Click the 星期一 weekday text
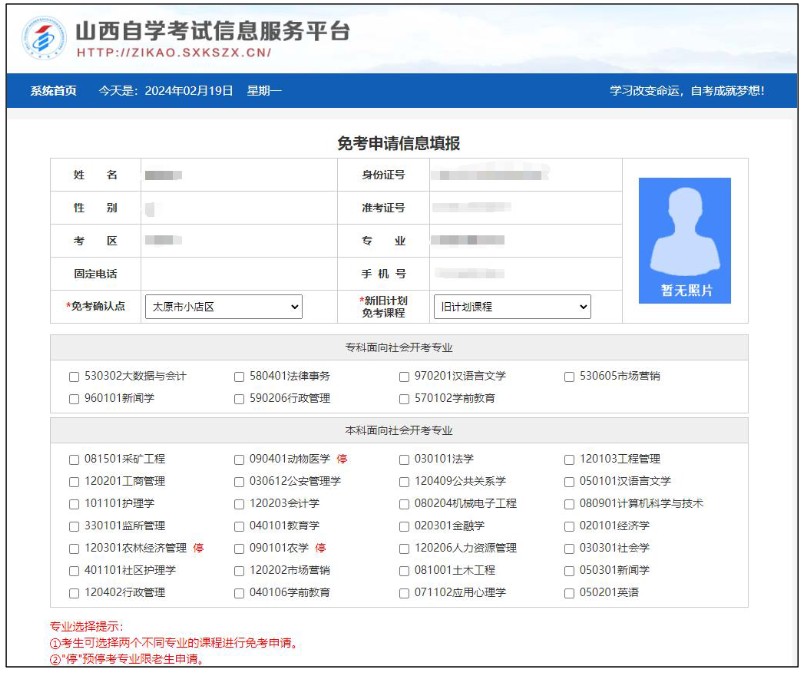Screen dimensions: 805x673 [264, 91]
